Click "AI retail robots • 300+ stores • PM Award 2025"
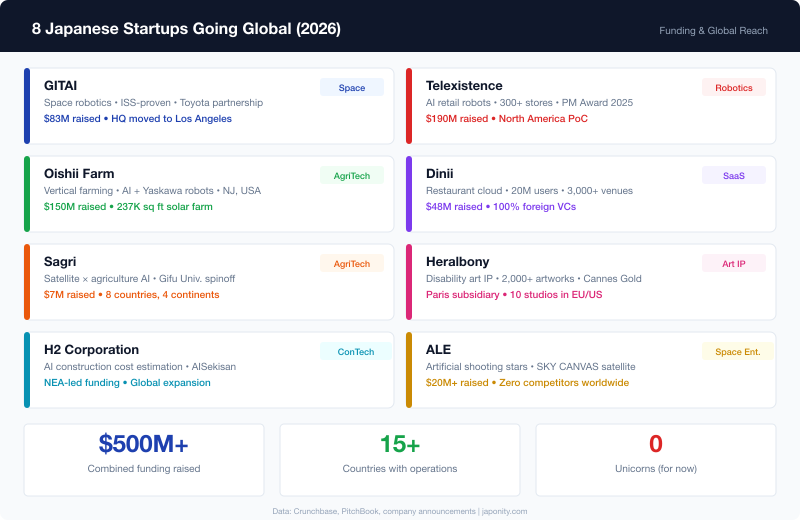Screen dimensions: 800x520 click(x=530, y=103)
